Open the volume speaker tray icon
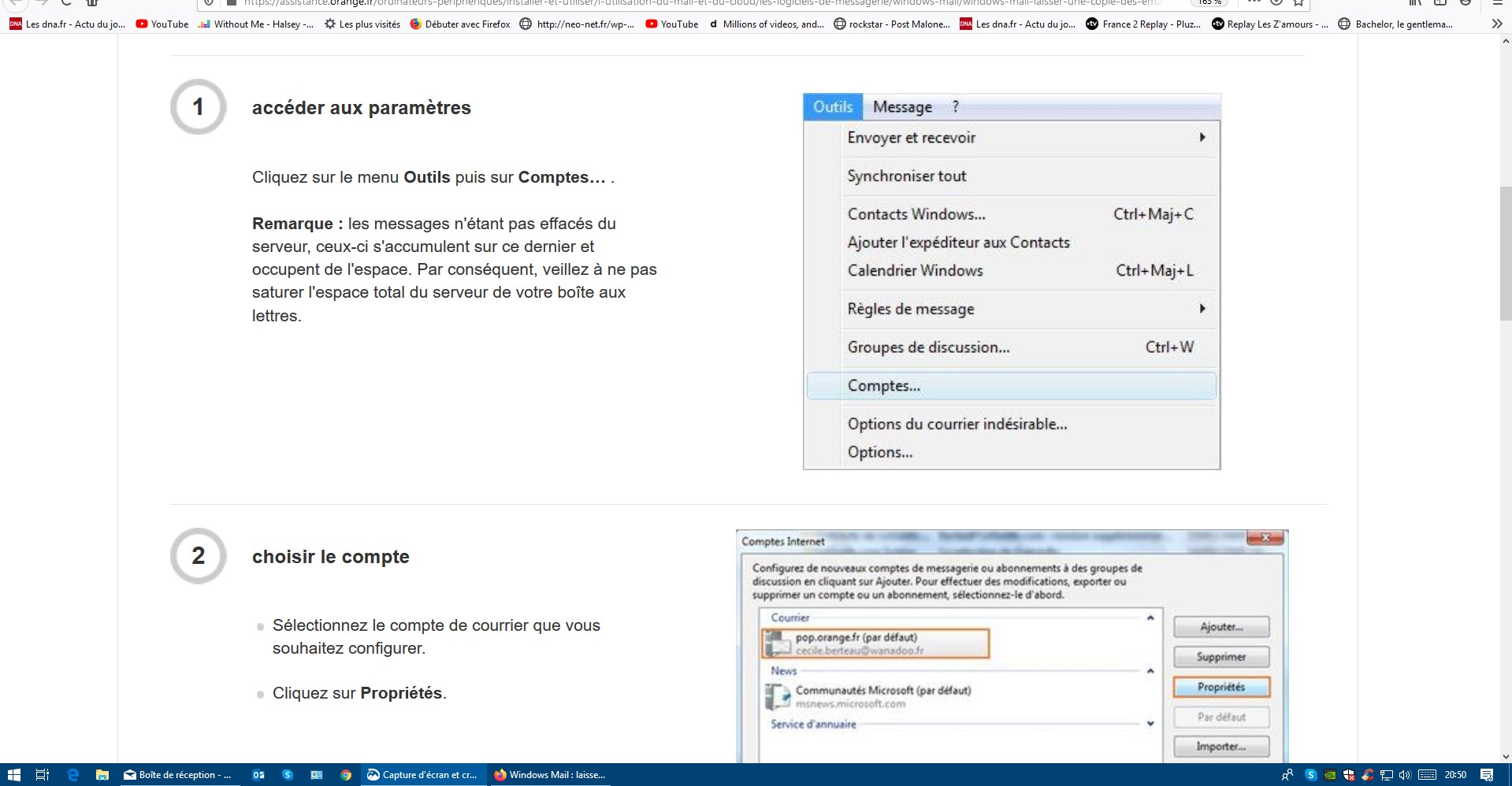1512x786 pixels. (1405, 775)
